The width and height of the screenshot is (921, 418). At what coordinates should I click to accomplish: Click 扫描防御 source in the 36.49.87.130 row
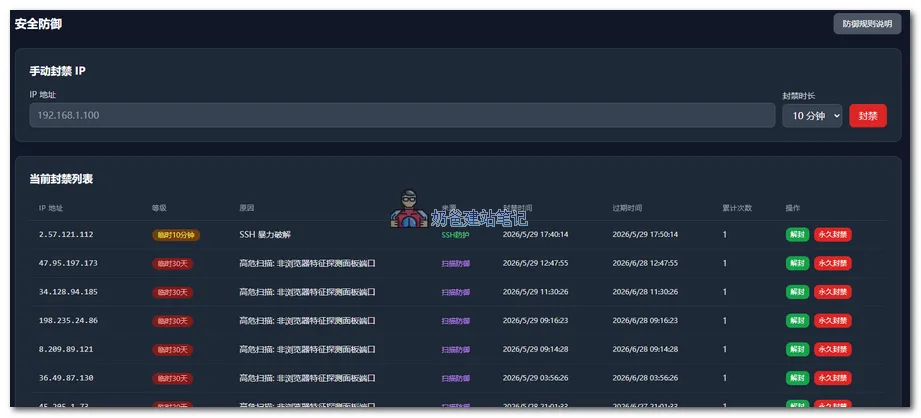point(456,379)
